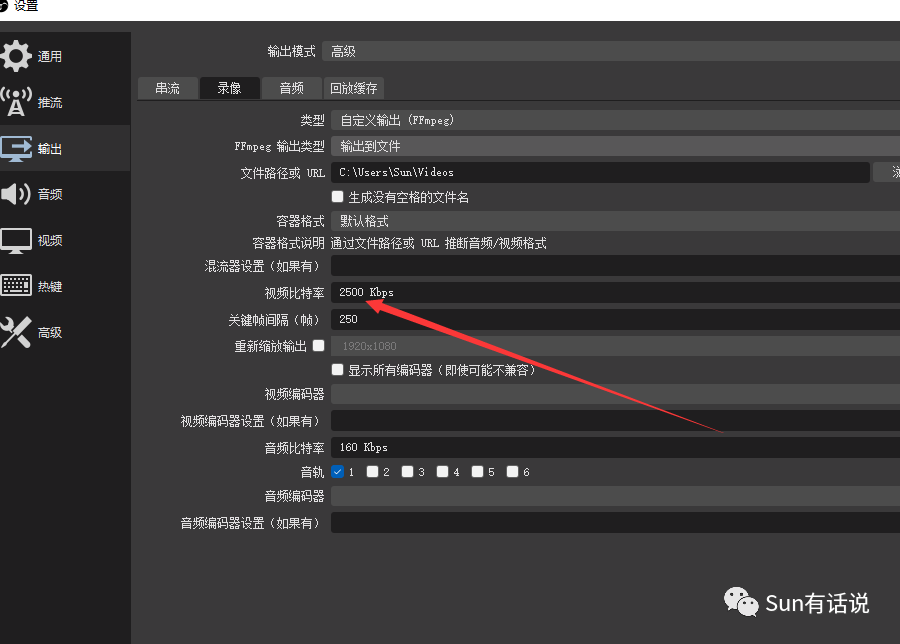
Task: Click the 关键帧间隔 250 field
Action: (x=615, y=319)
